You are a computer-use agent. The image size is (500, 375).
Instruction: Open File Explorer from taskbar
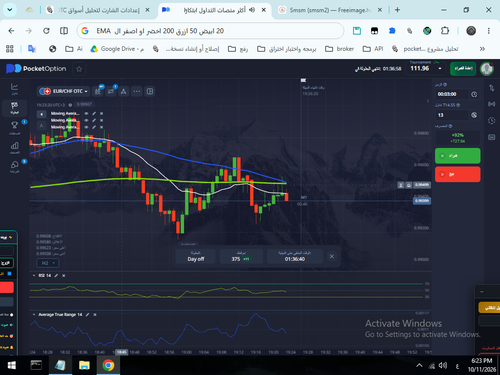pyautogui.click(x=84, y=365)
